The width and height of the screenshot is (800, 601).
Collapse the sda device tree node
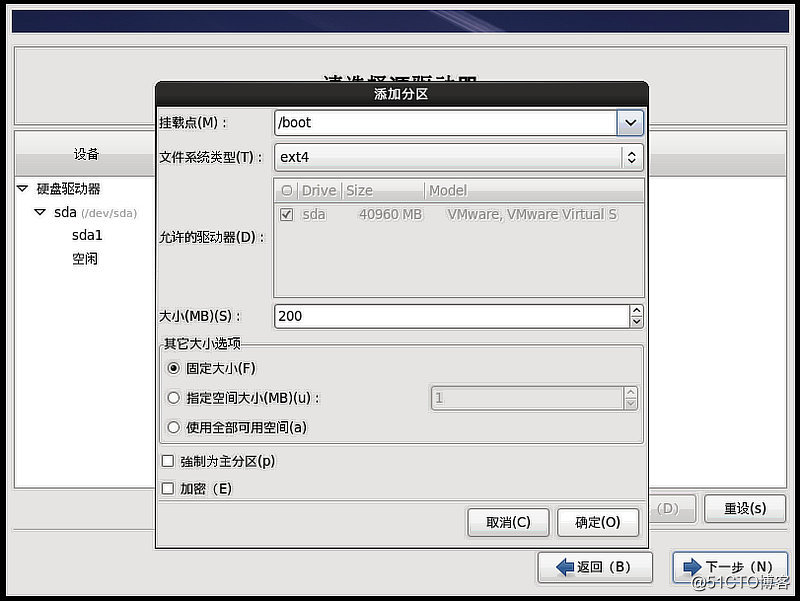[x=40, y=212]
